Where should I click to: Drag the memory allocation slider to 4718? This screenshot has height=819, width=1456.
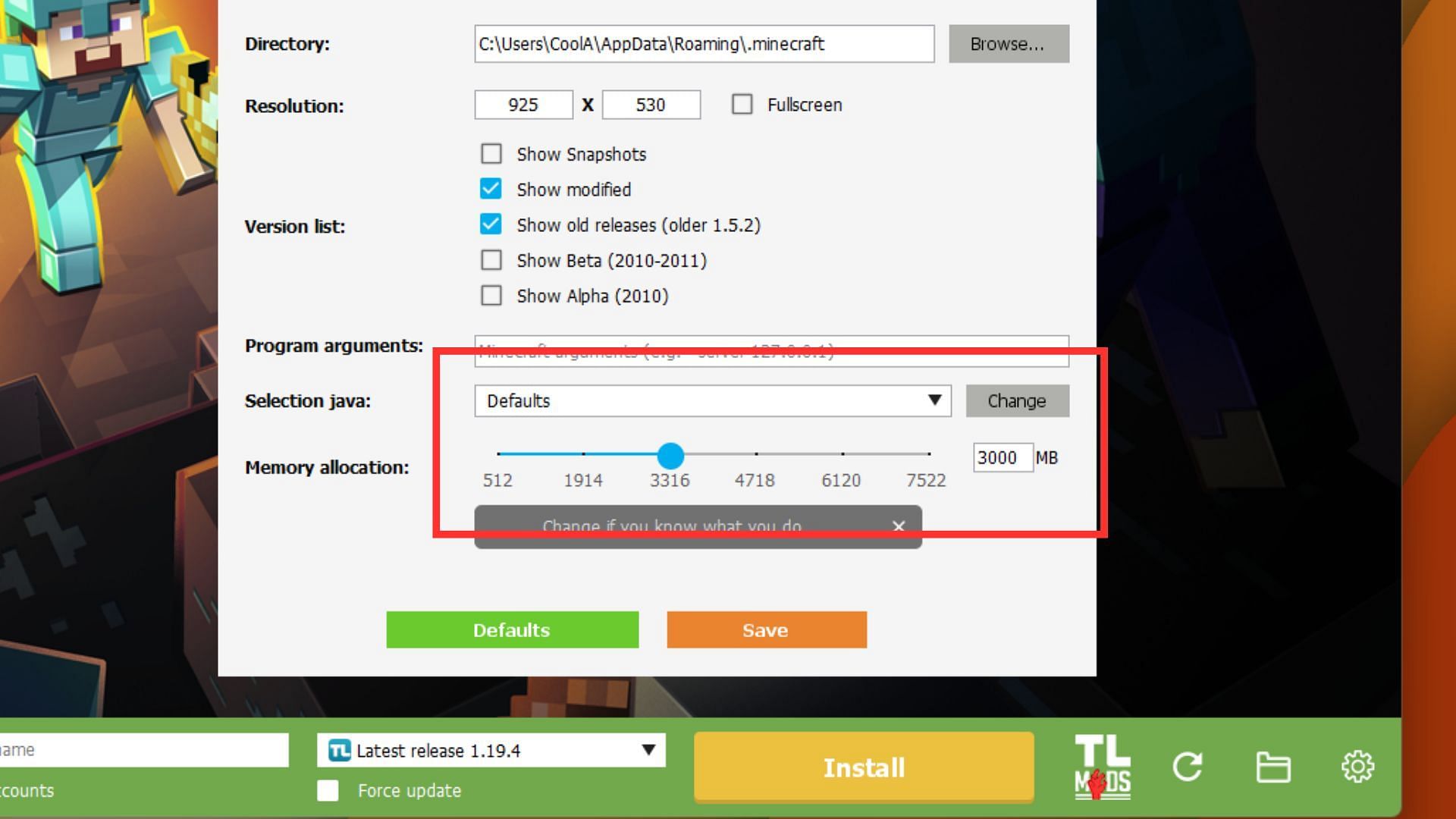tap(754, 455)
